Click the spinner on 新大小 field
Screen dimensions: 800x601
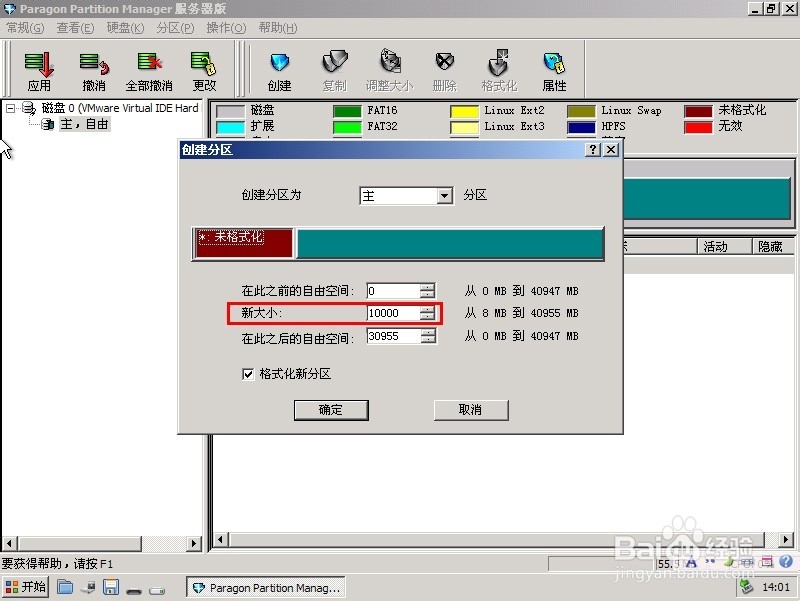click(x=428, y=313)
